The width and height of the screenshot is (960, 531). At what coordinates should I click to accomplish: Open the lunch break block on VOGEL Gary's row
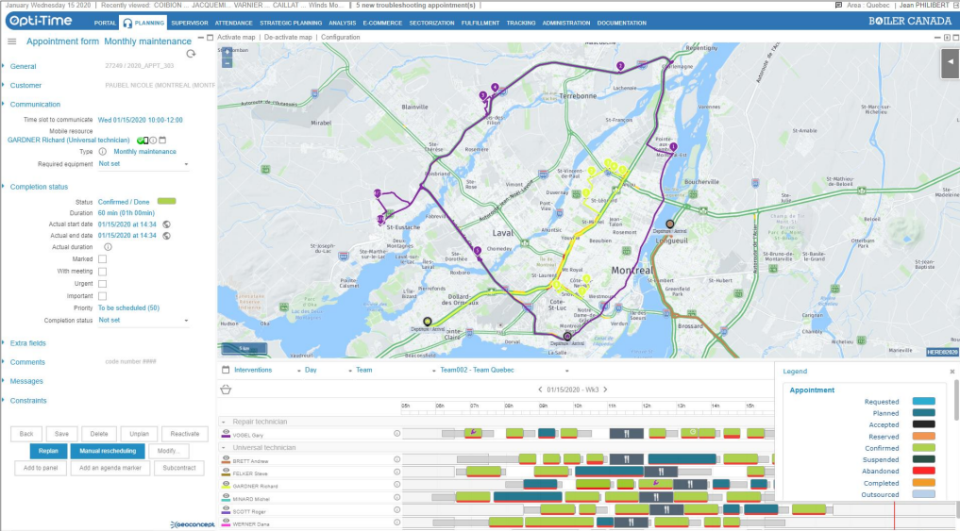point(626,434)
